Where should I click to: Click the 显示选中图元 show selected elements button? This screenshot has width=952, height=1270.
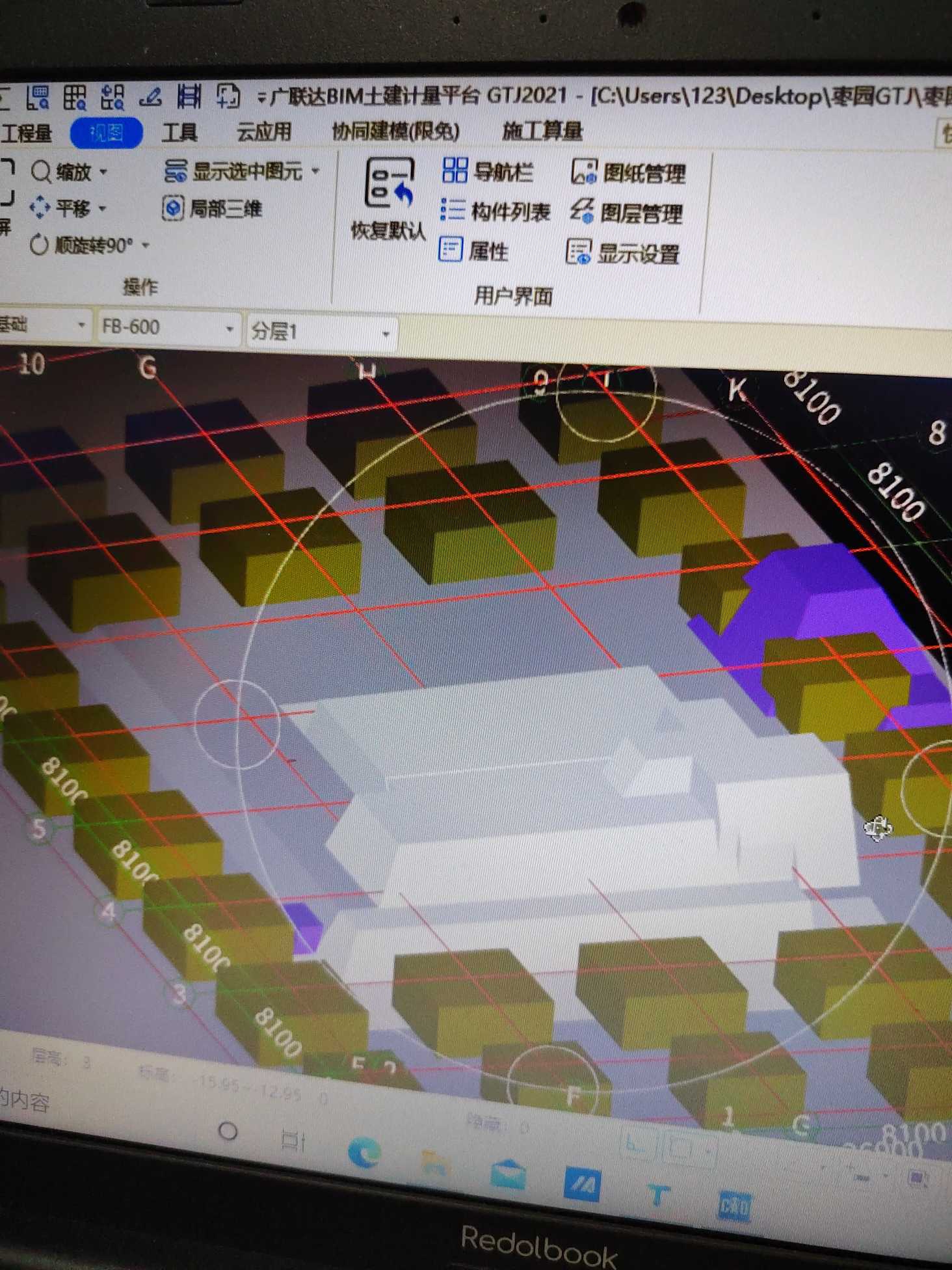[233, 171]
